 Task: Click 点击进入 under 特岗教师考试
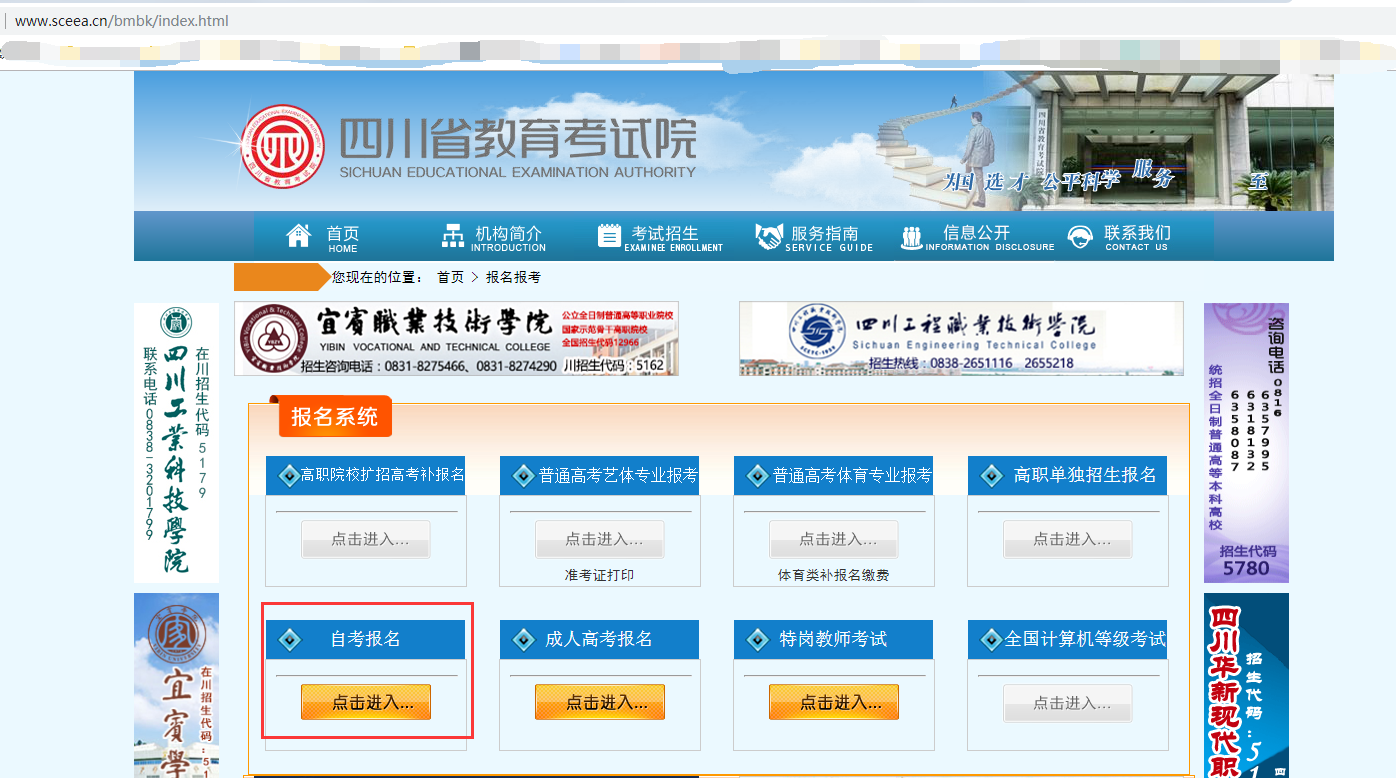[833, 701]
